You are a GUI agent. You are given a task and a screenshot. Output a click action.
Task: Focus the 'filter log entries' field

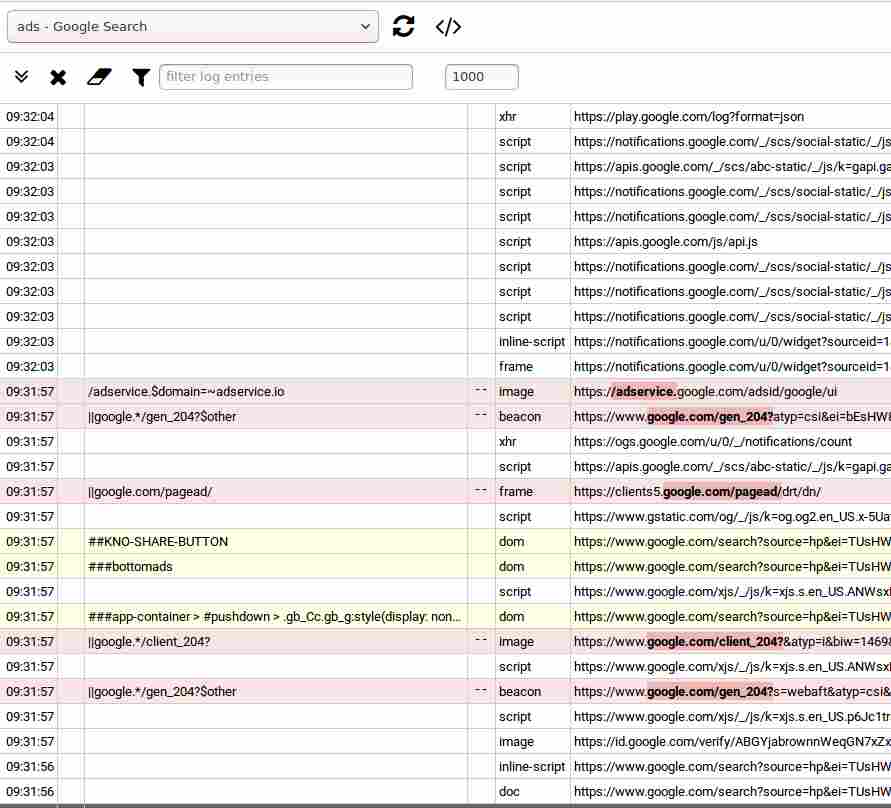click(x=286, y=77)
